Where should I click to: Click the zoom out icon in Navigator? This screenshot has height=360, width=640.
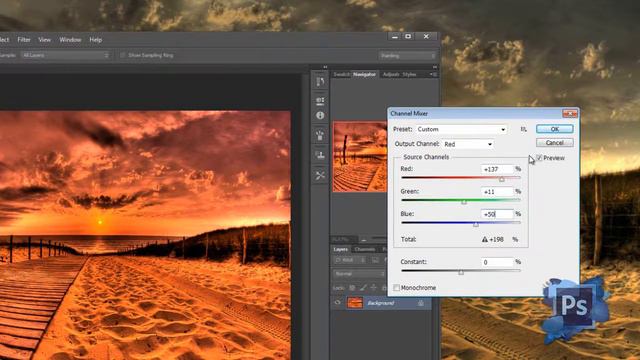tap(364, 239)
